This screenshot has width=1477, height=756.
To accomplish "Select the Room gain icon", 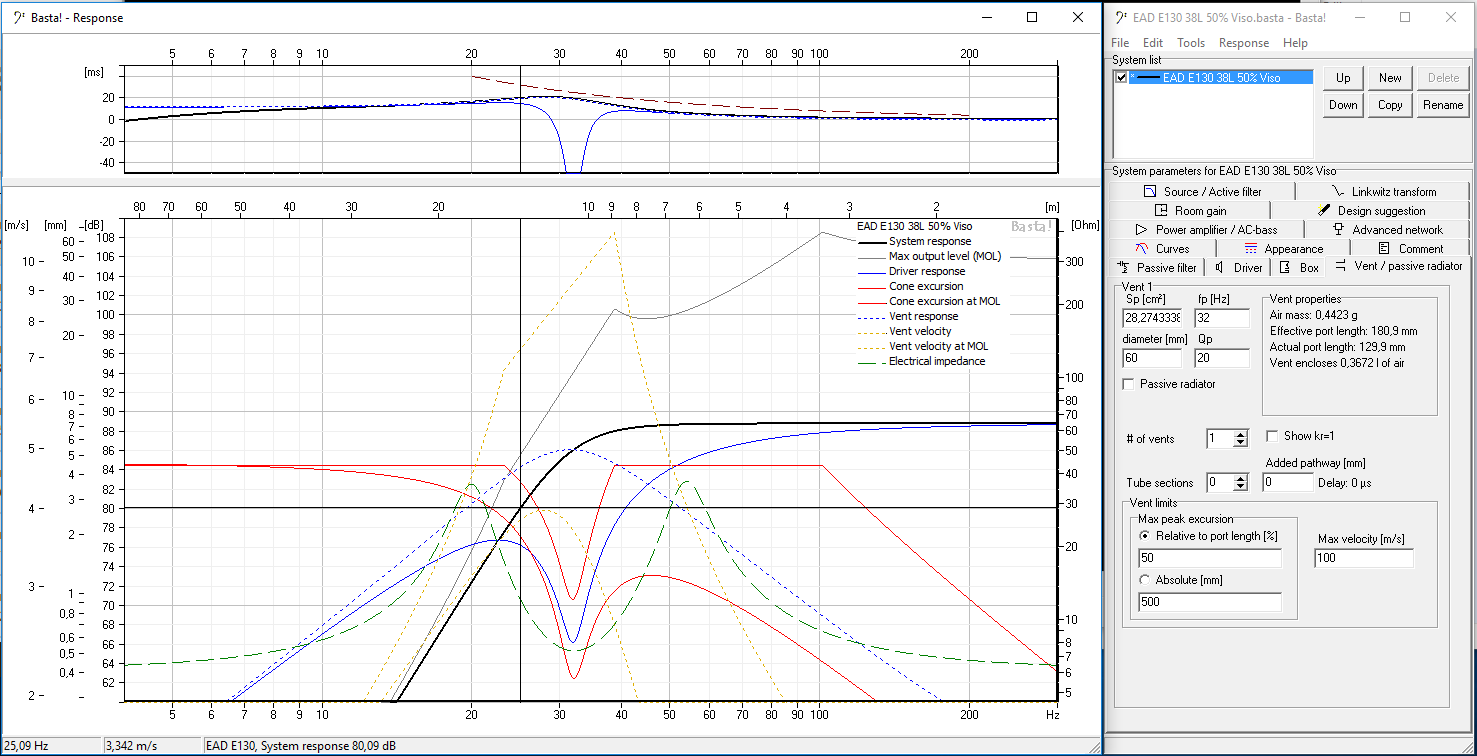I will [1161, 210].
